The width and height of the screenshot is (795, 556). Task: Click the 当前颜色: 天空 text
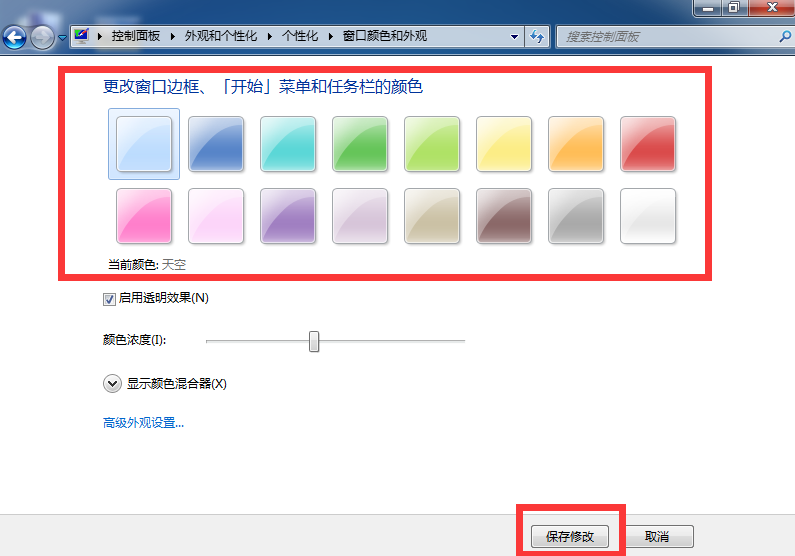pyautogui.click(x=147, y=265)
